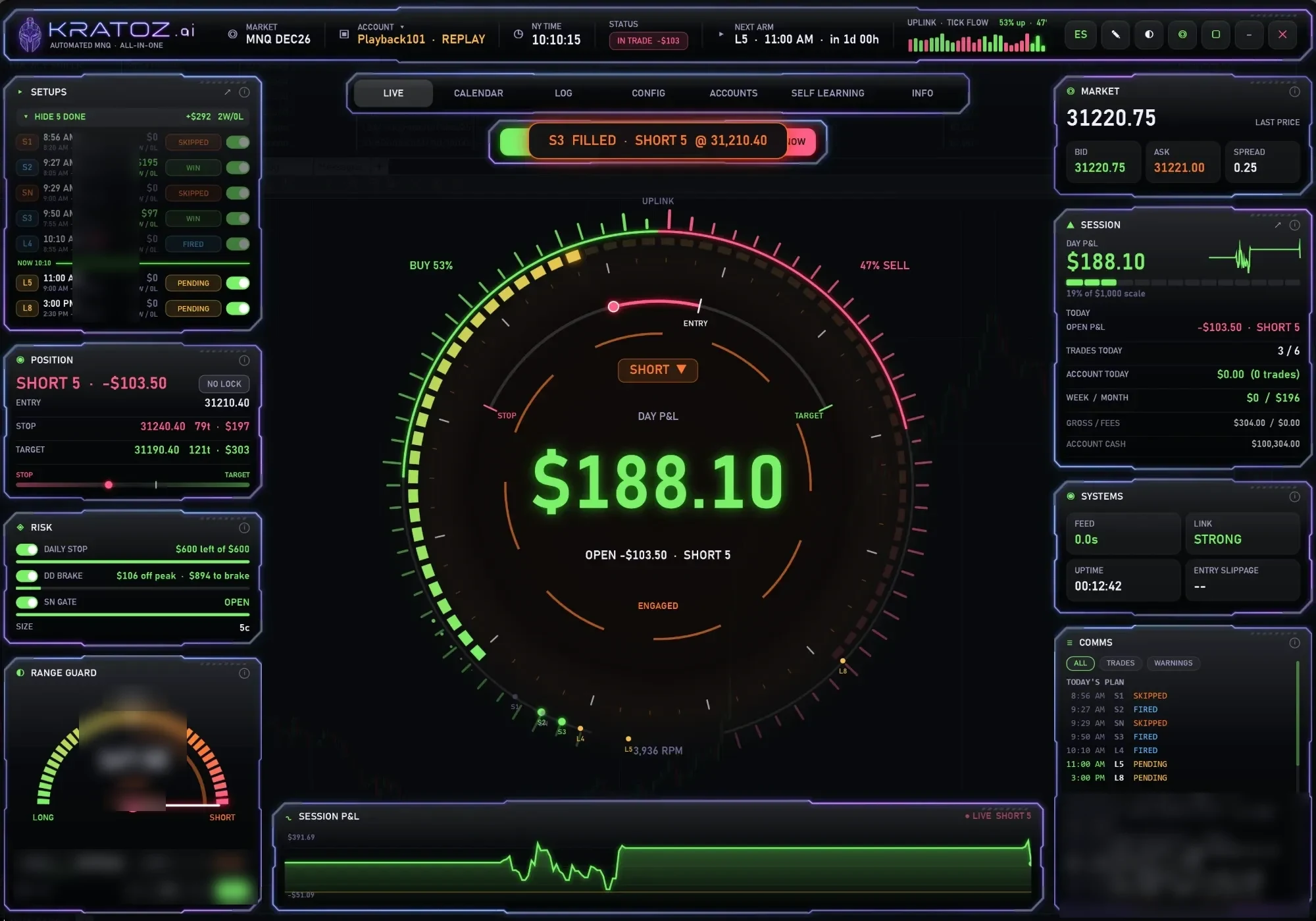Image resolution: width=1316 pixels, height=921 pixels.
Task: Click the Comms panel scrollbar
Action: pos(1298,714)
